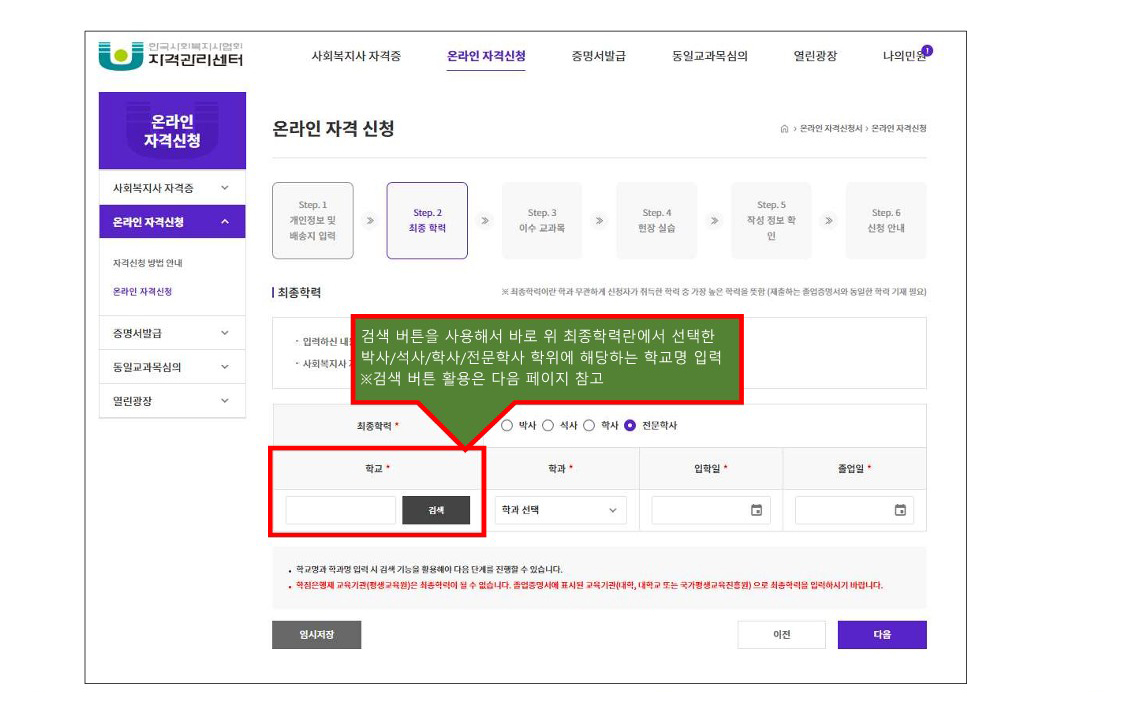The height and width of the screenshot is (714, 1123).
Task: Go to Step 4 현장 실습
Action: click(x=657, y=221)
